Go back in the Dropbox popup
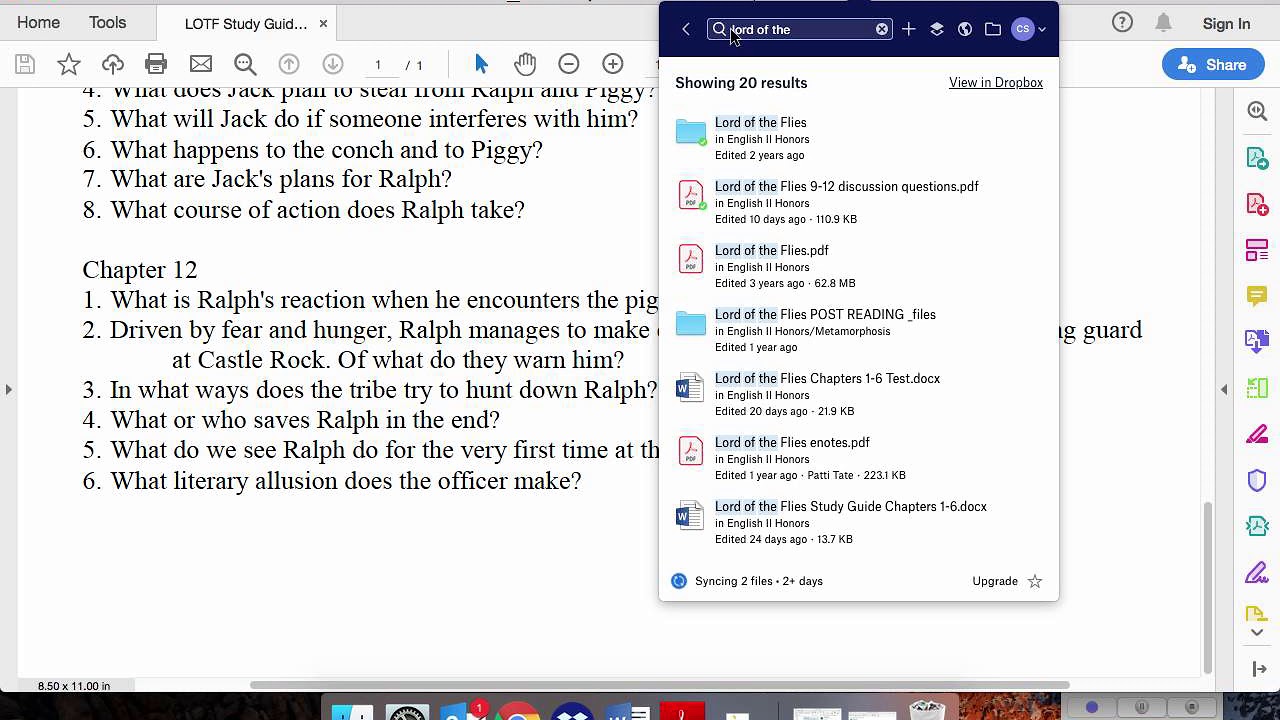The image size is (1280, 720). click(x=686, y=30)
